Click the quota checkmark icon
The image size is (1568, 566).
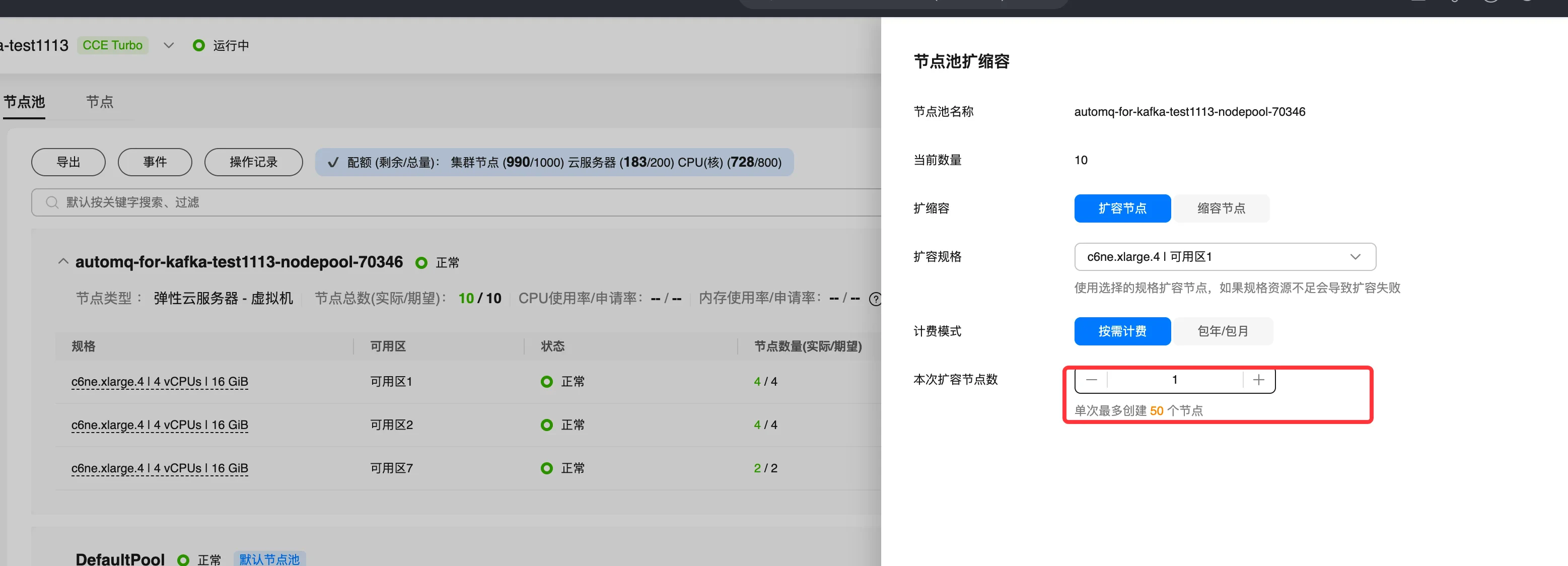click(x=333, y=163)
